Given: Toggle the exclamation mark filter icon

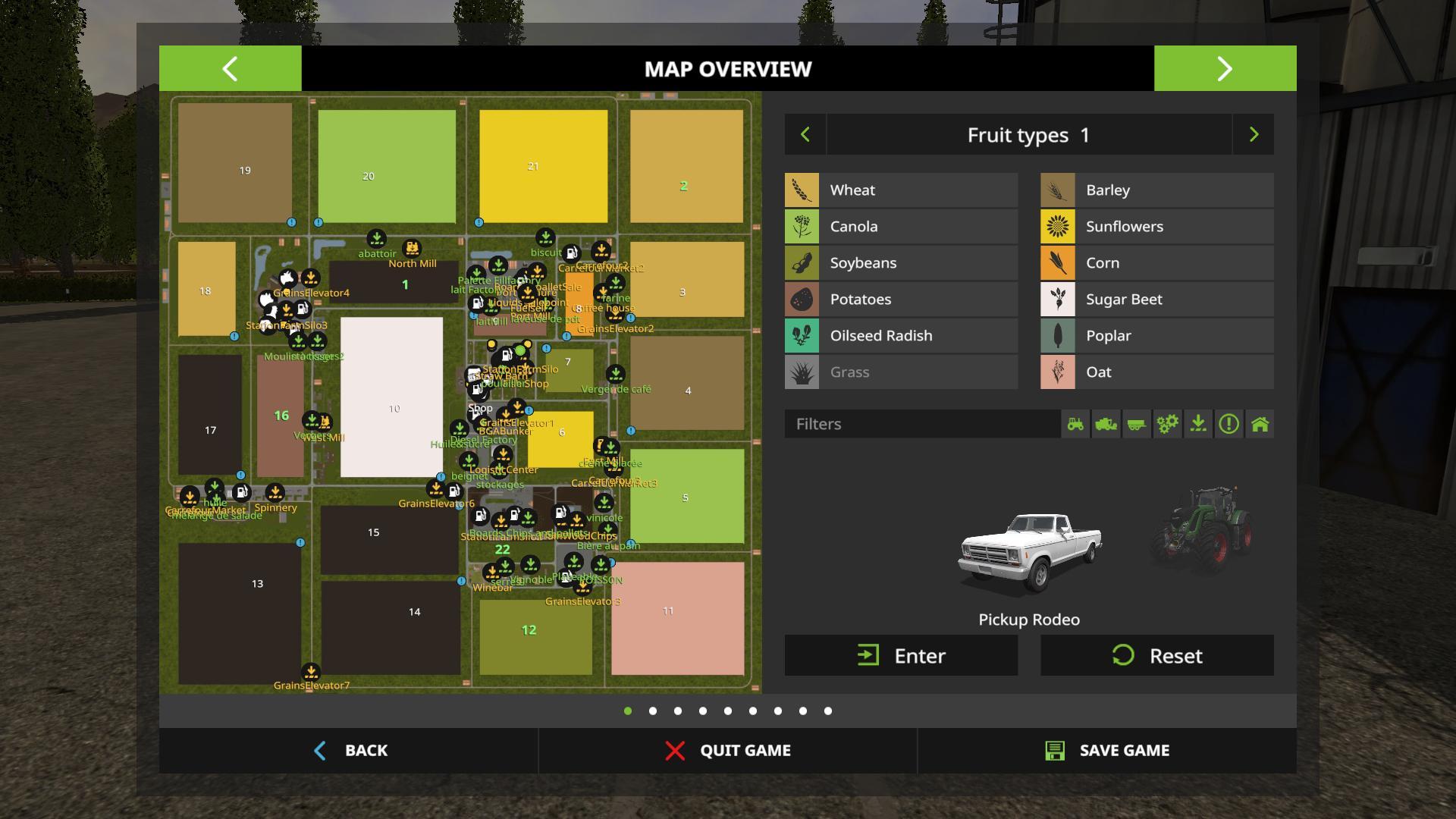Looking at the screenshot, I should [x=1228, y=424].
